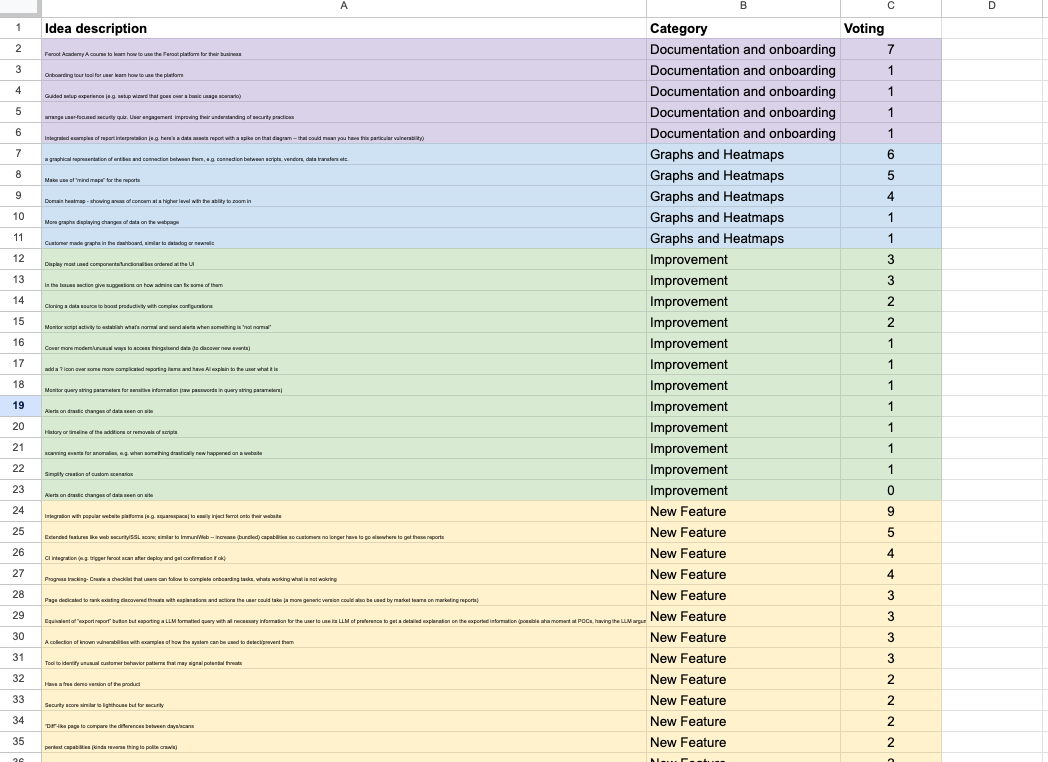Screen dimensions: 1048x762
Task: Select row 35 header
Action: (x=20, y=742)
